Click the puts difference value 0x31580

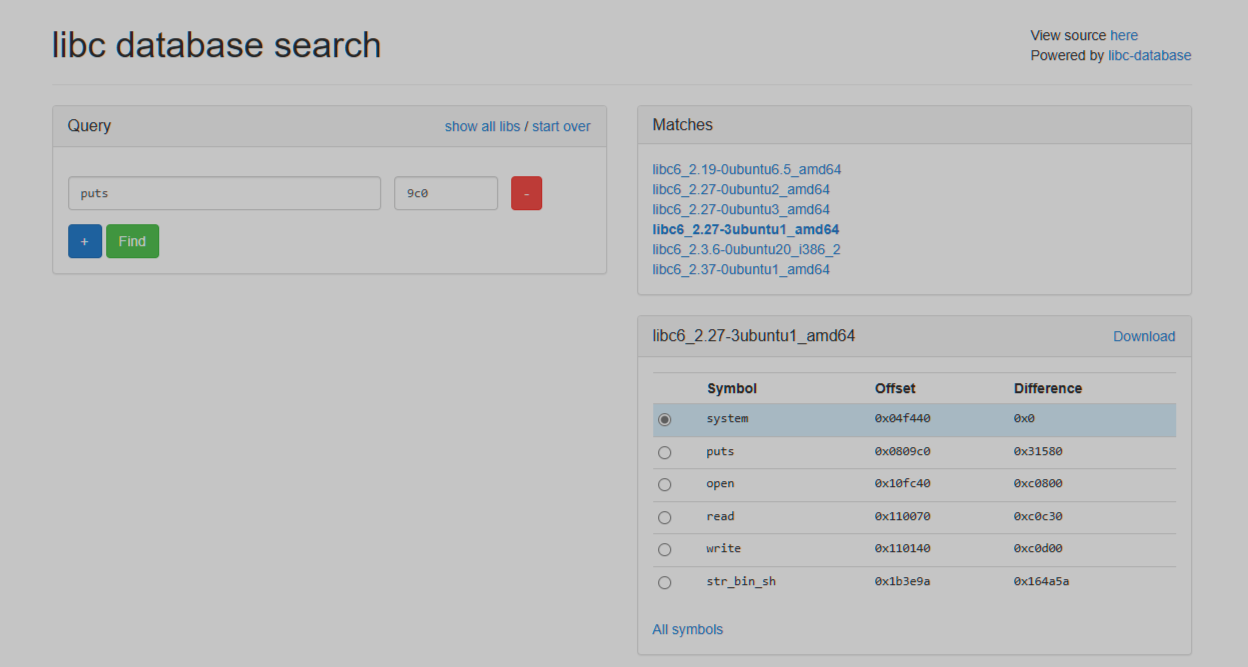coord(1038,452)
